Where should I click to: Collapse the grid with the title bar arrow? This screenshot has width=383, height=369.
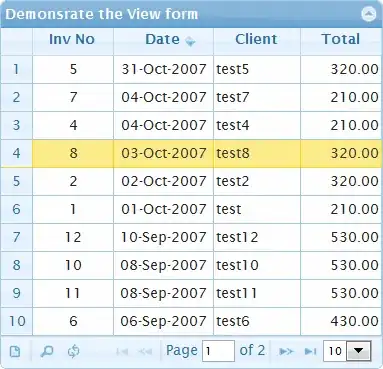click(369, 14)
